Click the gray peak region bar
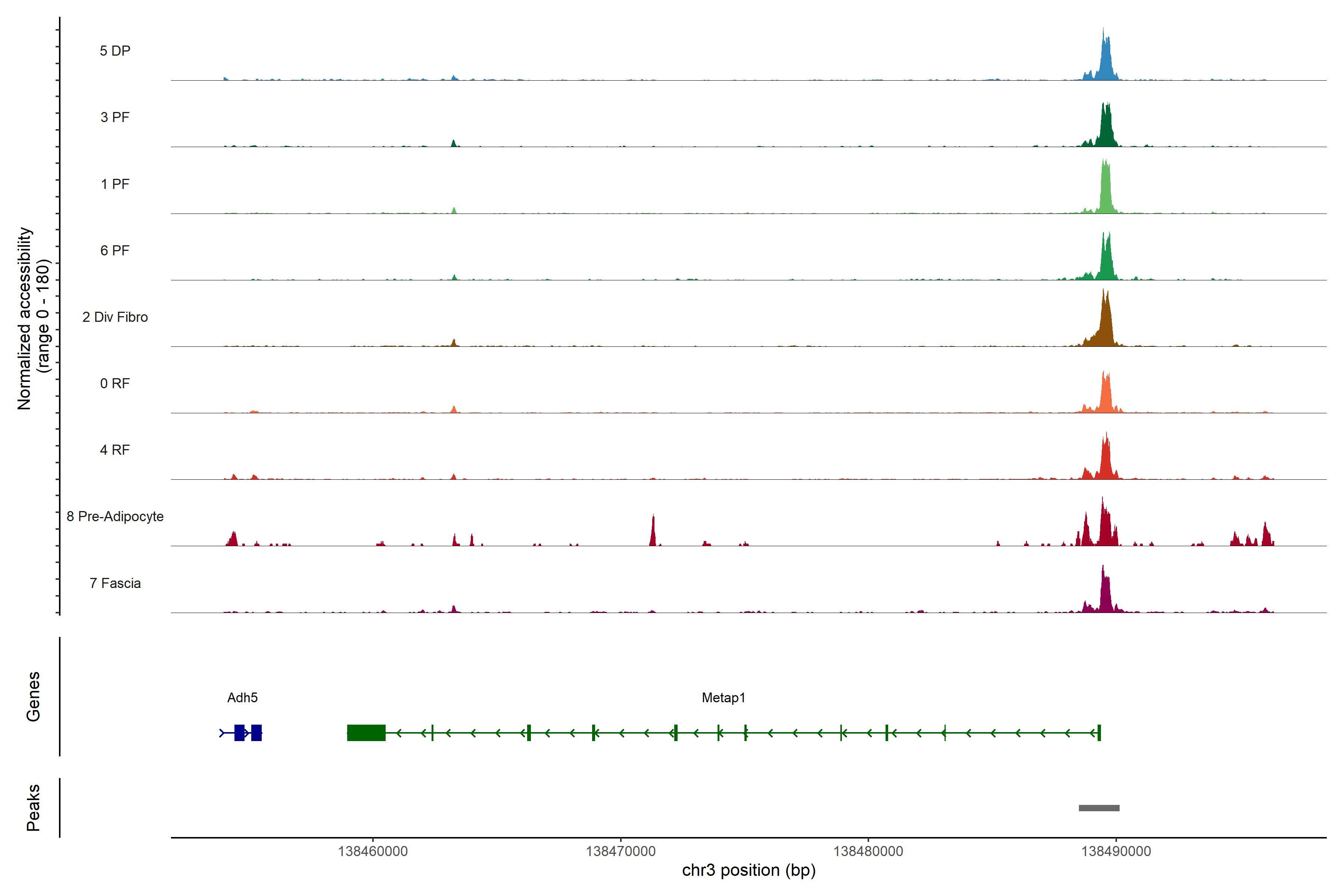 pyautogui.click(x=1099, y=808)
